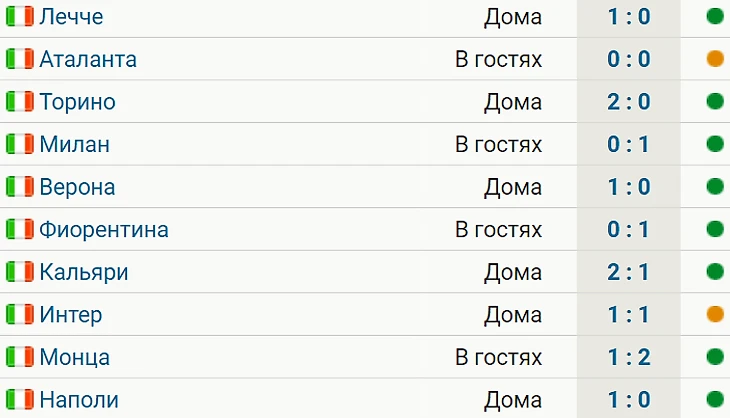
Task: Click the green win dot in Торино row
Action: point(715,101)
